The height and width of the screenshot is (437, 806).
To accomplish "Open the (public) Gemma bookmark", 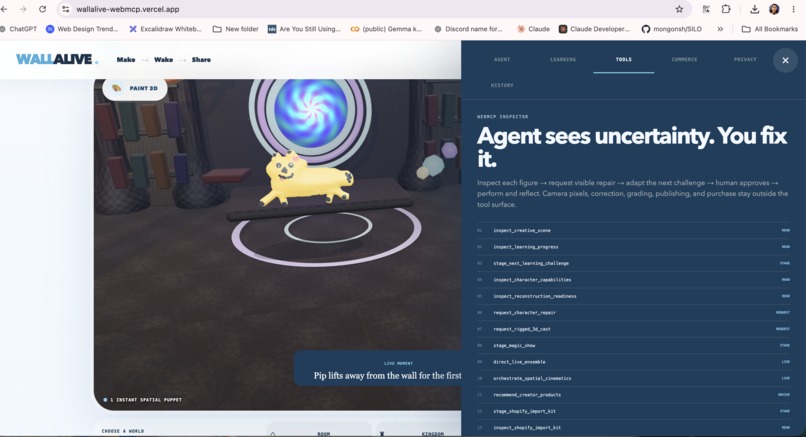I will [x=386, y=29].
